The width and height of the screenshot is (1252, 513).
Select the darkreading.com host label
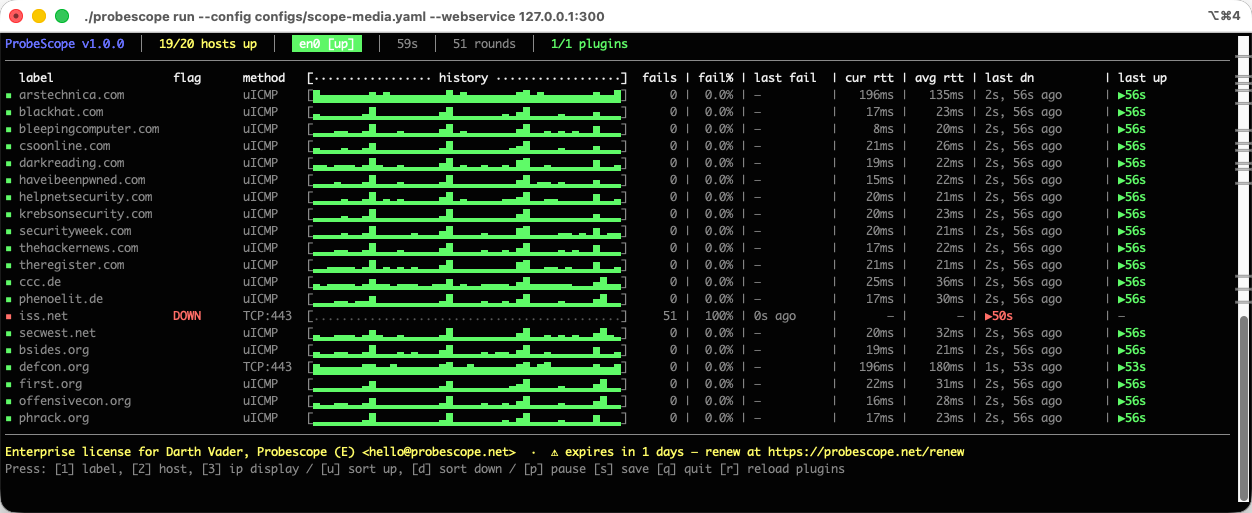tap(72, 163)
